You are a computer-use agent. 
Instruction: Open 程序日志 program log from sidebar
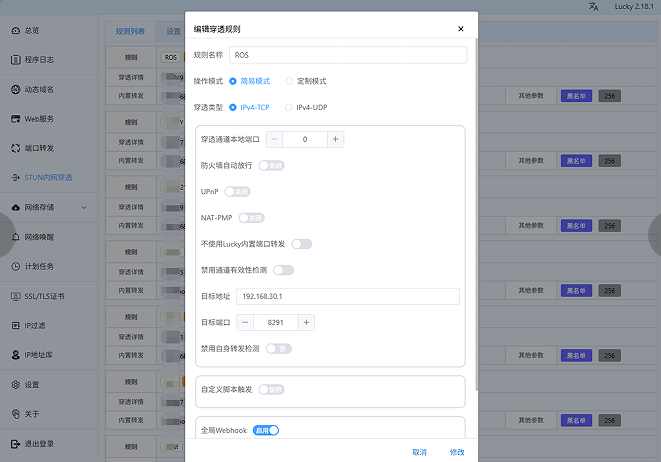[x=15, y=60]
